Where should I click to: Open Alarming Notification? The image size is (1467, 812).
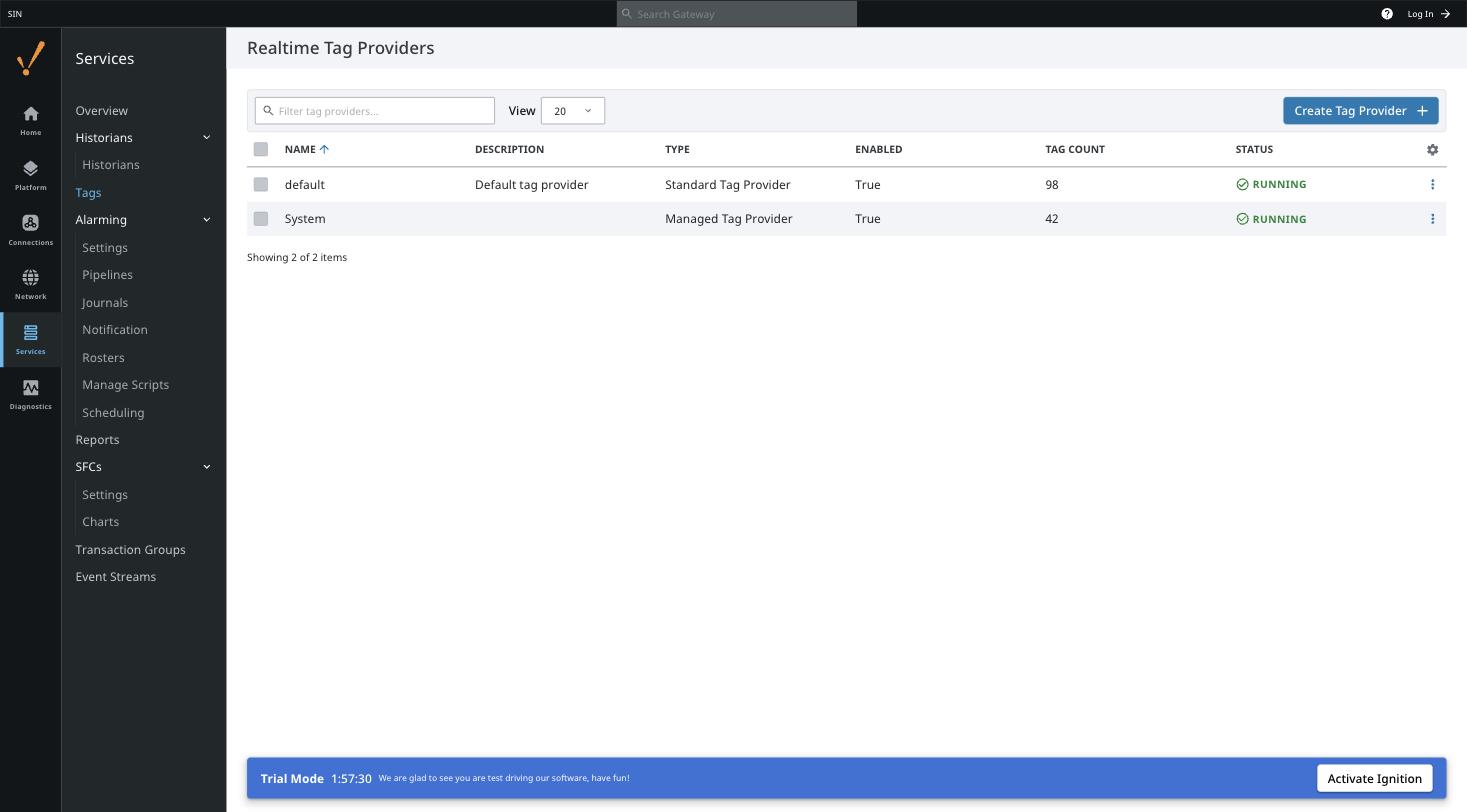click(x=115, y=330)
